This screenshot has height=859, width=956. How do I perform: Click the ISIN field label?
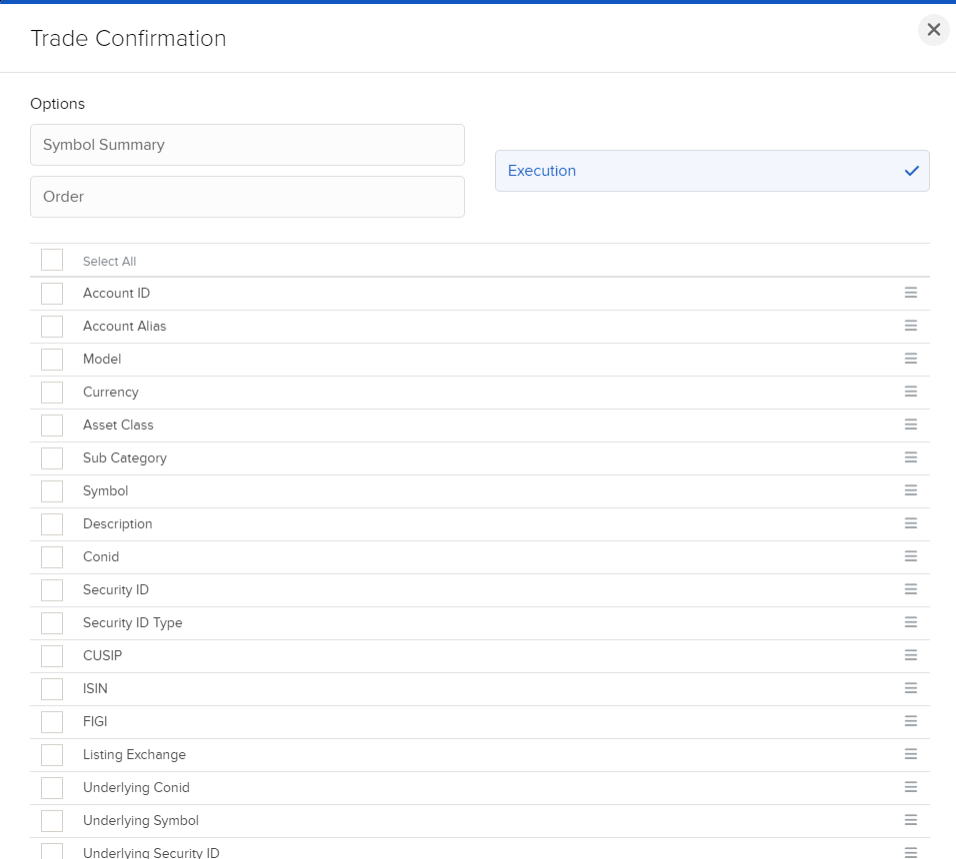tap(95, 688)
